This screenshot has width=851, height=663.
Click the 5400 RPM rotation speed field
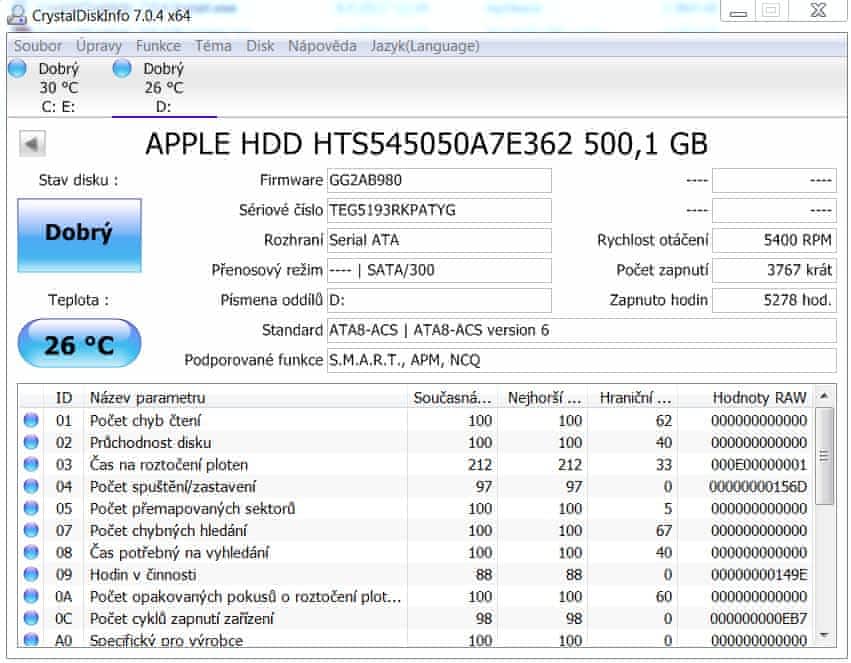(x=774, y=240)
